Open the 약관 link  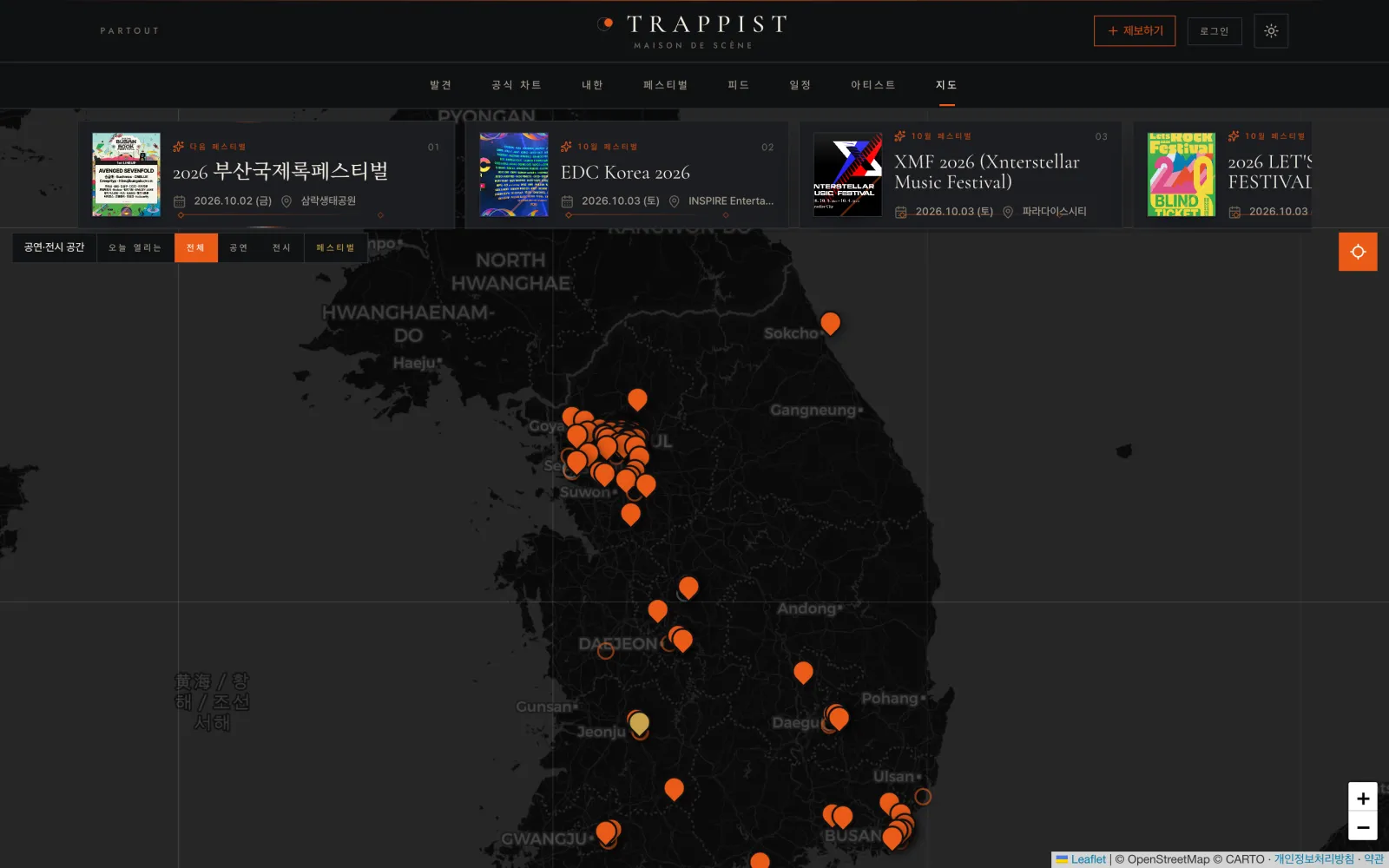click(x=1373, y=859)
